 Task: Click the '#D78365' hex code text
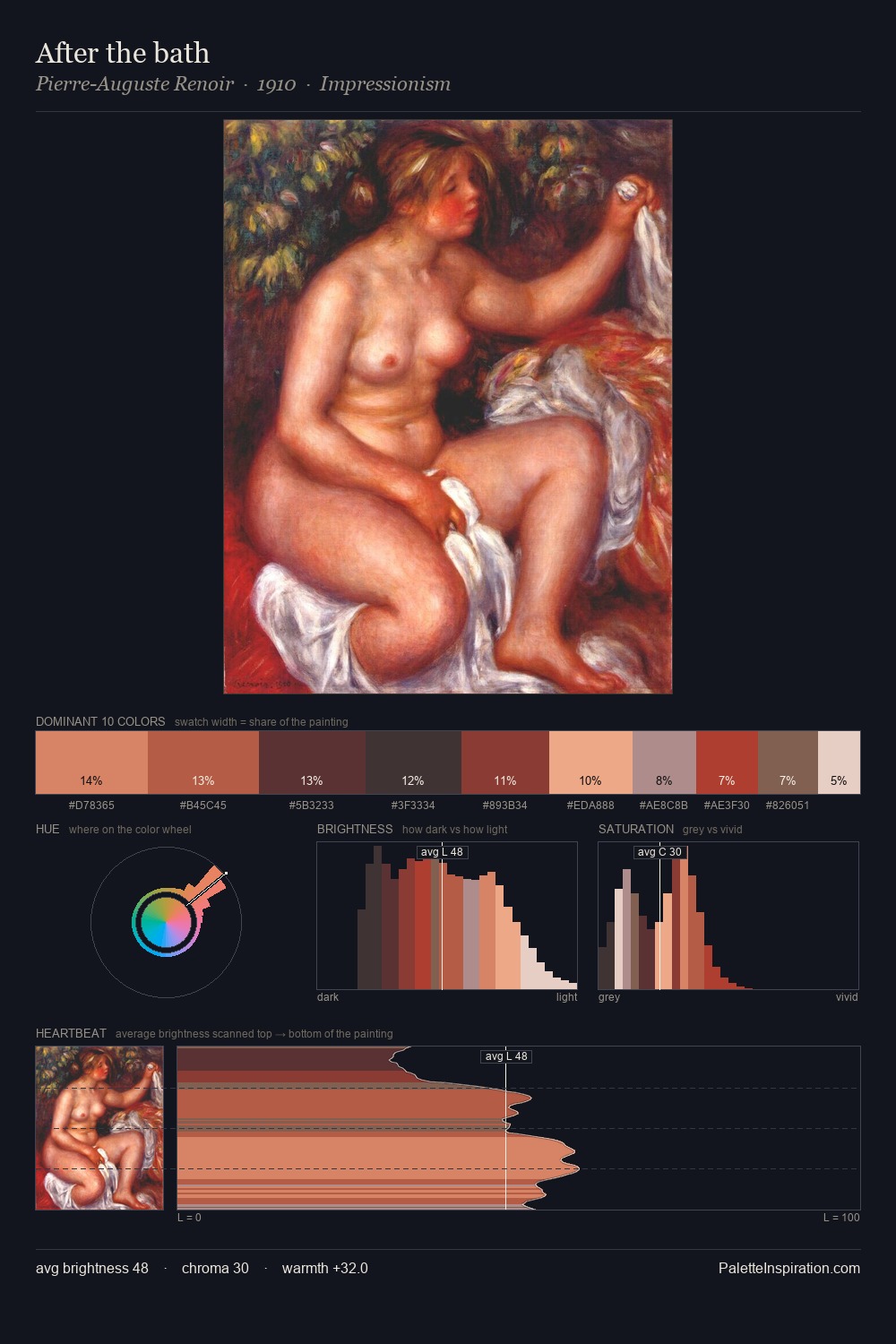click(x=91, y=806)
